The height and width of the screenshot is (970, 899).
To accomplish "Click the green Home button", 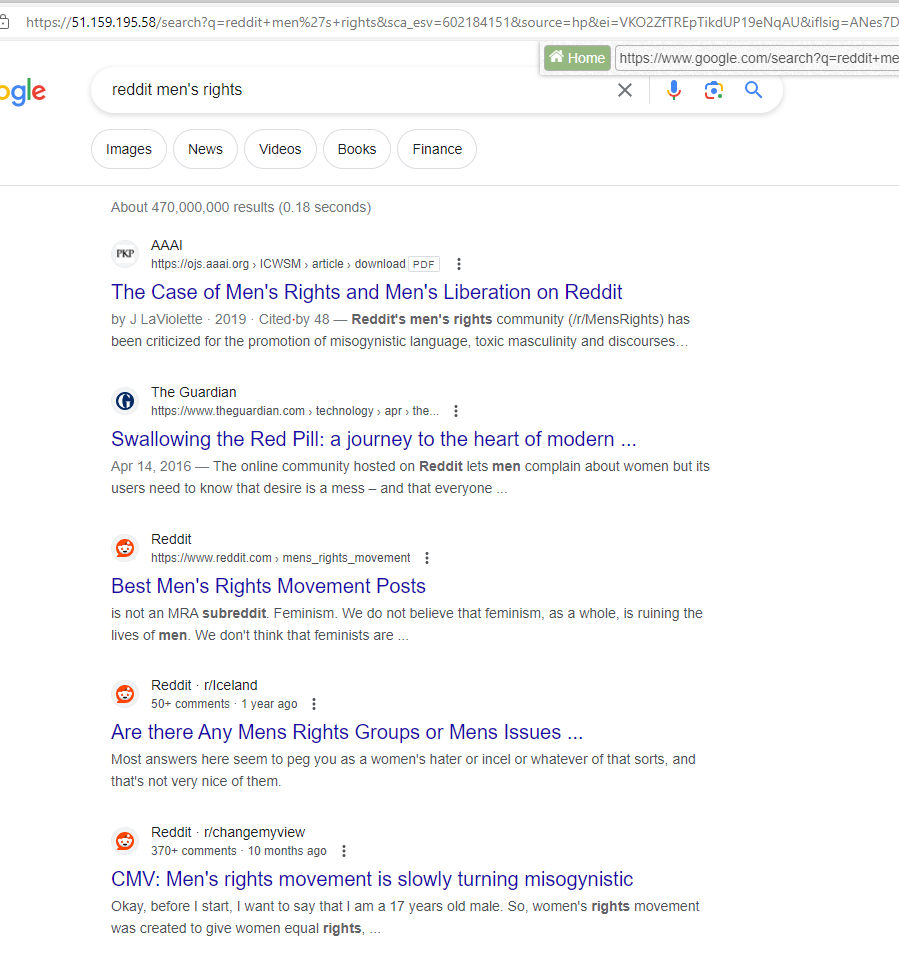I will pyautogui.click(x=577, y=58).
